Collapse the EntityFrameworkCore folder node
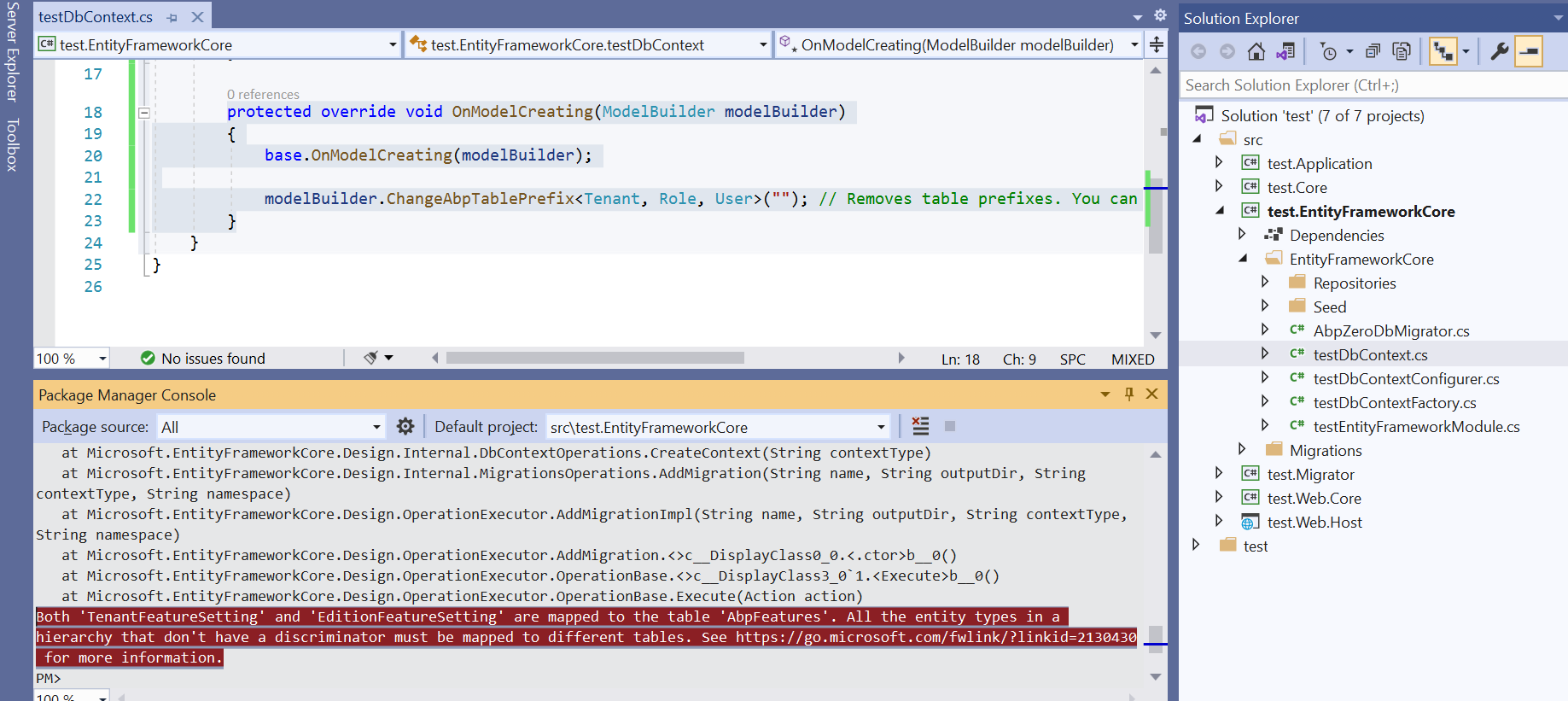The height and width of the screenshot is (701, 1568). [x=1243, y=258]
